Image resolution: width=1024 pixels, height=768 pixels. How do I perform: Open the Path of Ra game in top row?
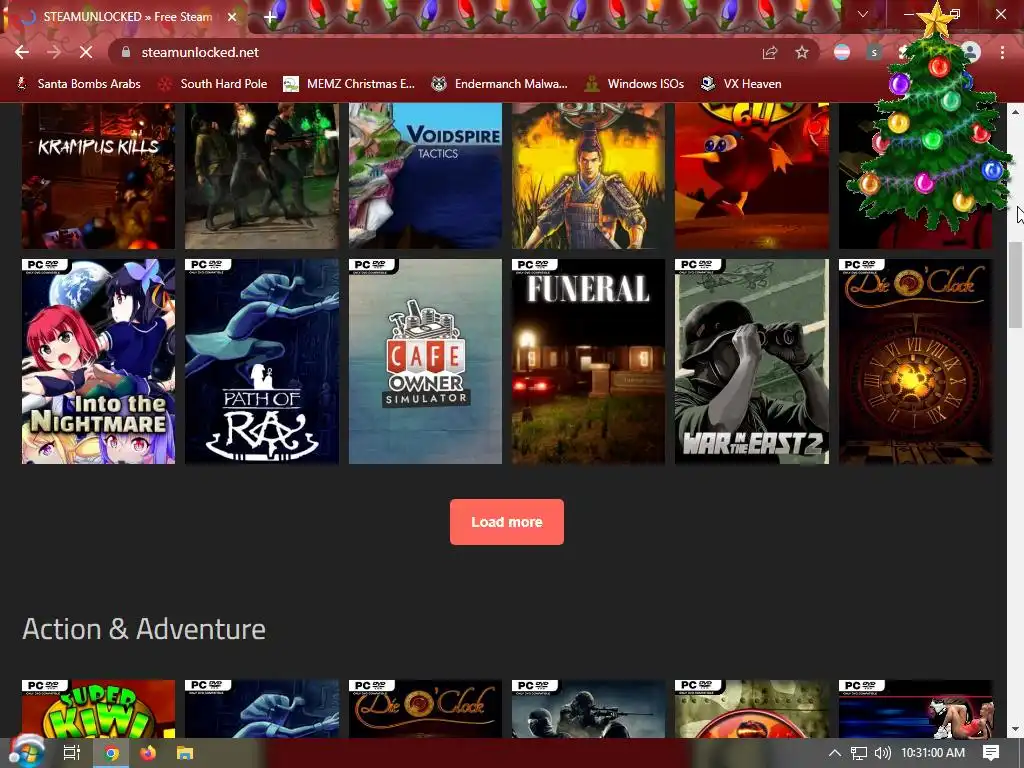point(262,361)
